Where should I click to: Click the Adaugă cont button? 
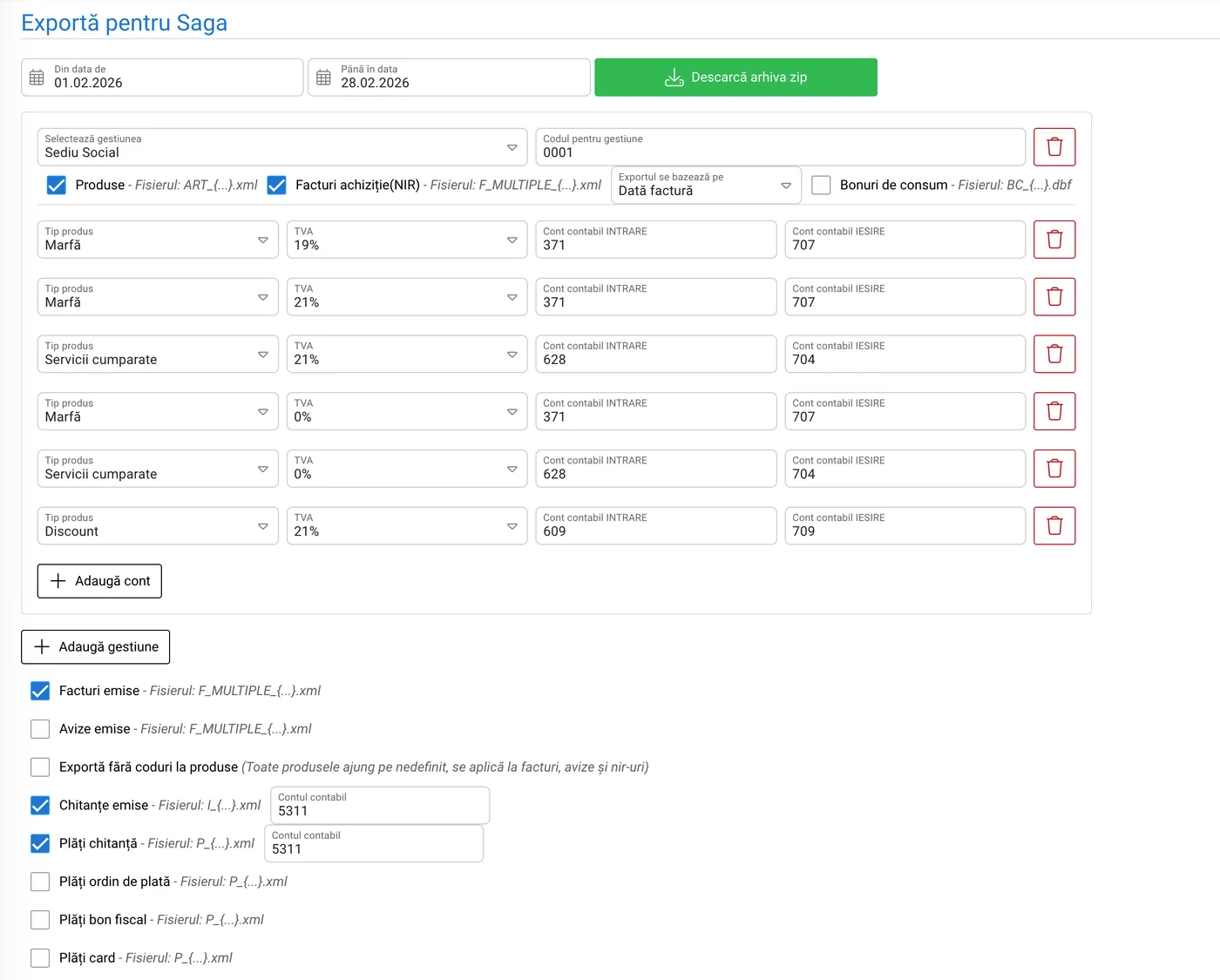(99, 581)
